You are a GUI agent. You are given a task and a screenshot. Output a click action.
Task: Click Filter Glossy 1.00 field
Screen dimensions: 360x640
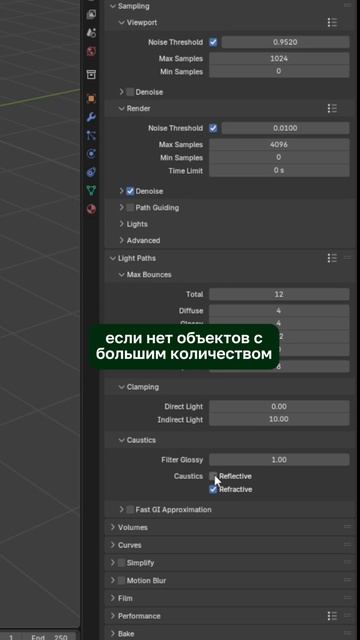(279, 460)
